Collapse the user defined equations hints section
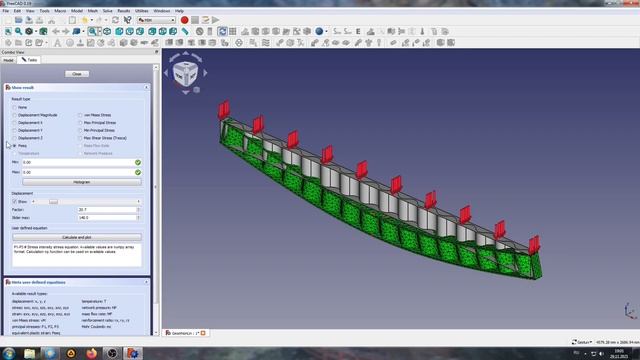Screen dimensions: 640x360 (146, 282)
